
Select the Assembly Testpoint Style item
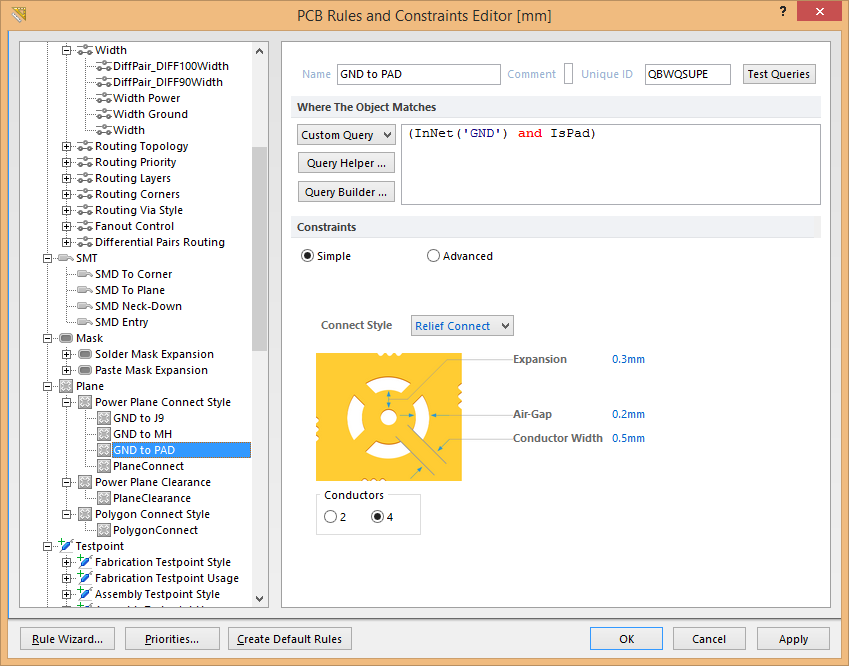[157, 594]
